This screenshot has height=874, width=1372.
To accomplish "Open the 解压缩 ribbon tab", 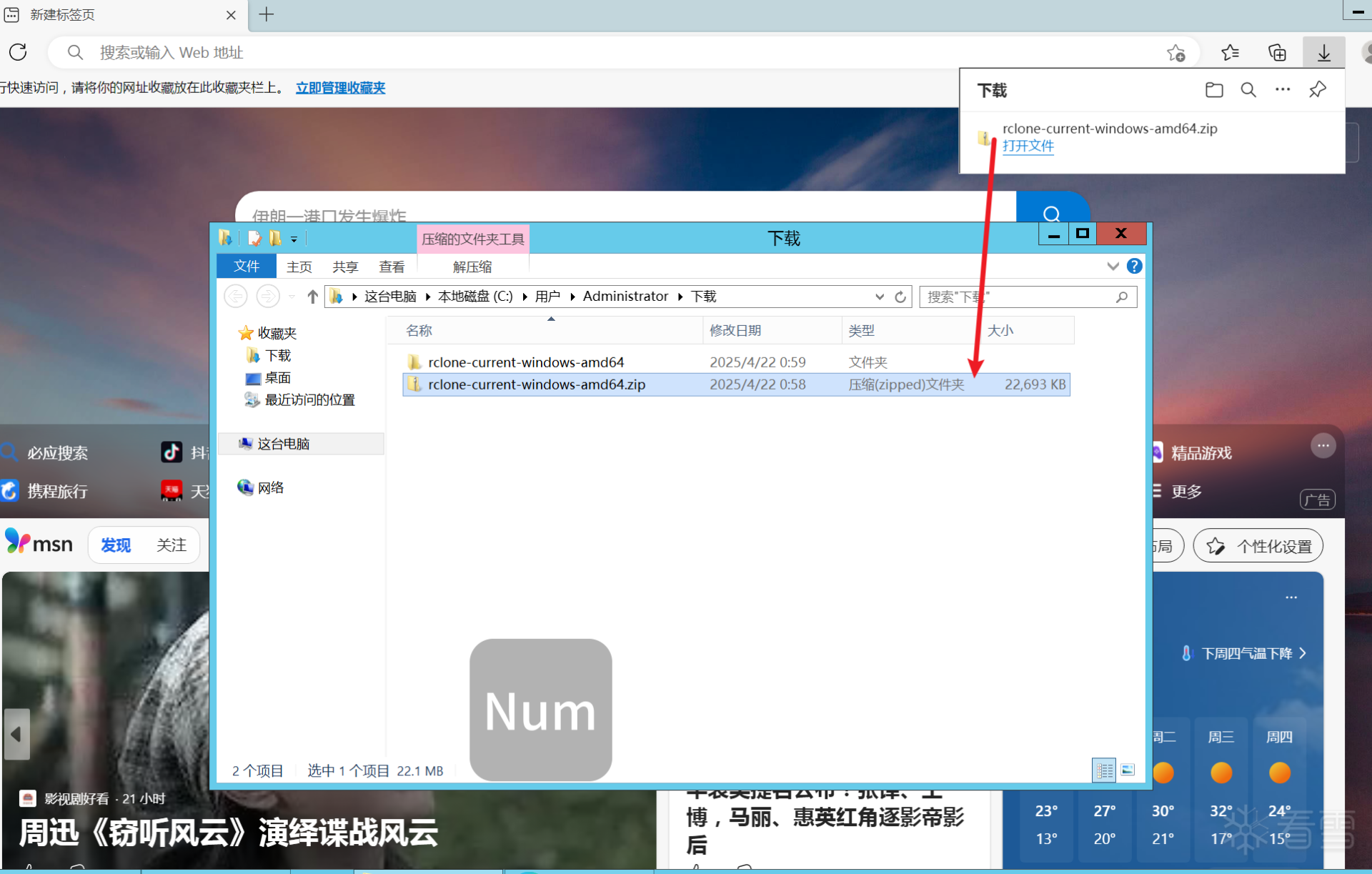I will pos(472,267).
